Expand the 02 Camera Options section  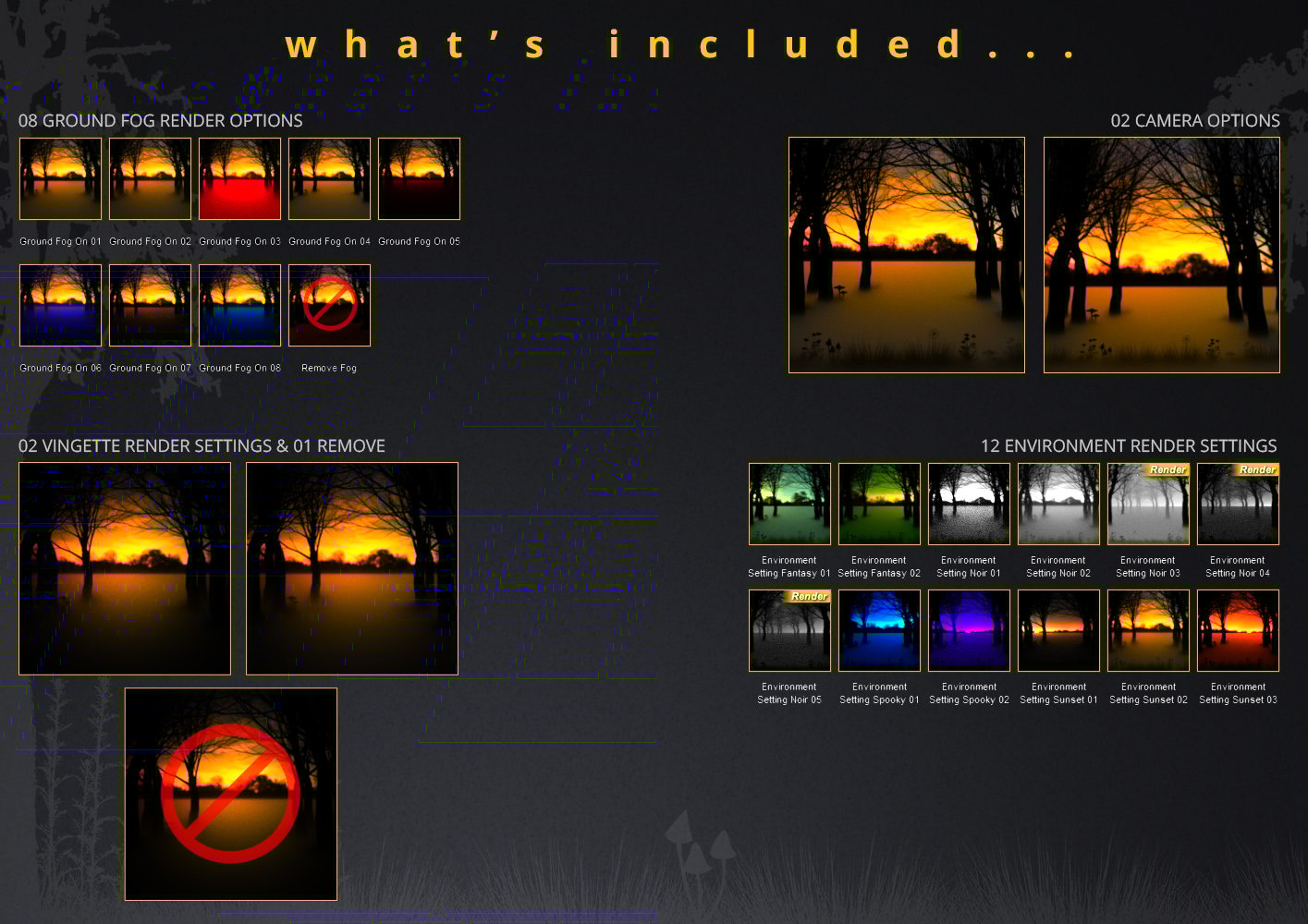[1195, 120]
